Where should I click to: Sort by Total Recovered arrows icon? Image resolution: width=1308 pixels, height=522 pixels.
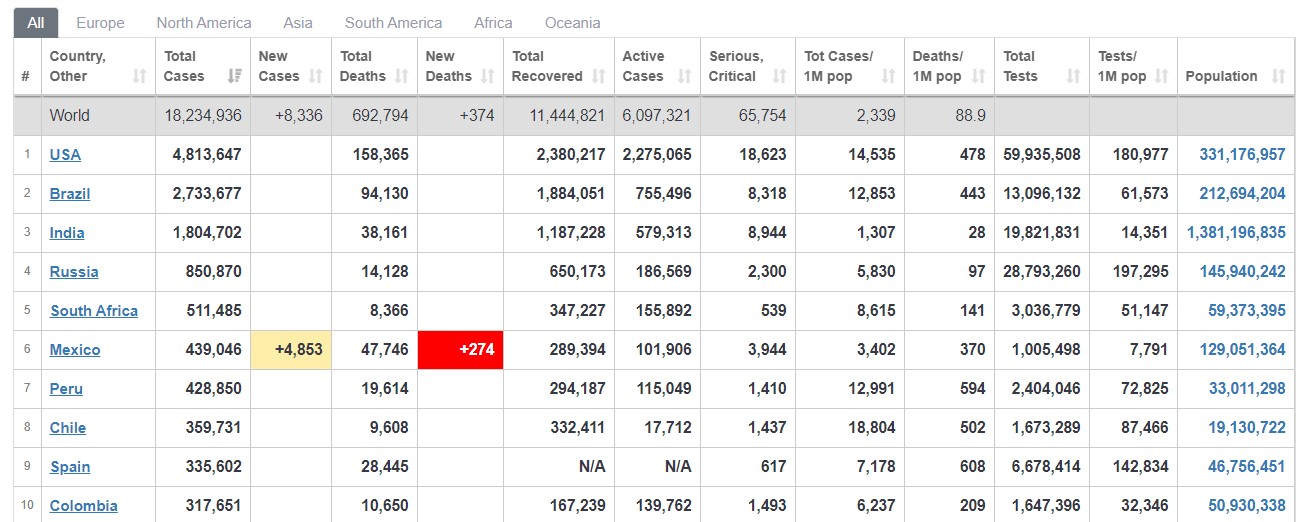point(598,76)
